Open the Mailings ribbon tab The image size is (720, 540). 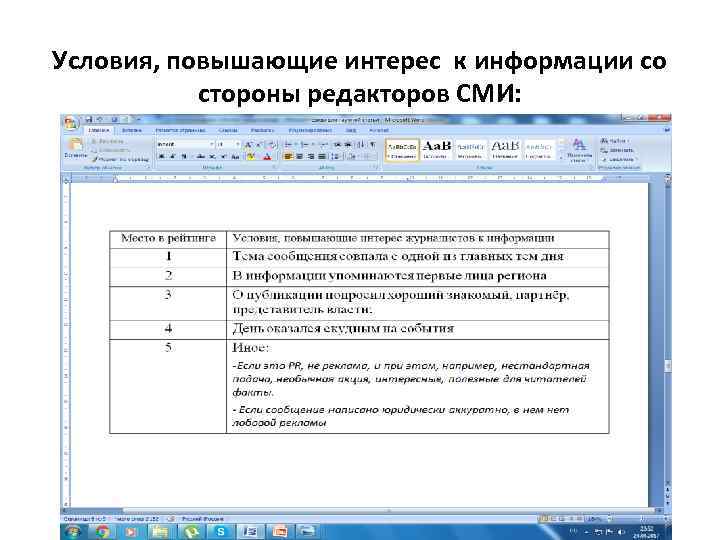262,131
